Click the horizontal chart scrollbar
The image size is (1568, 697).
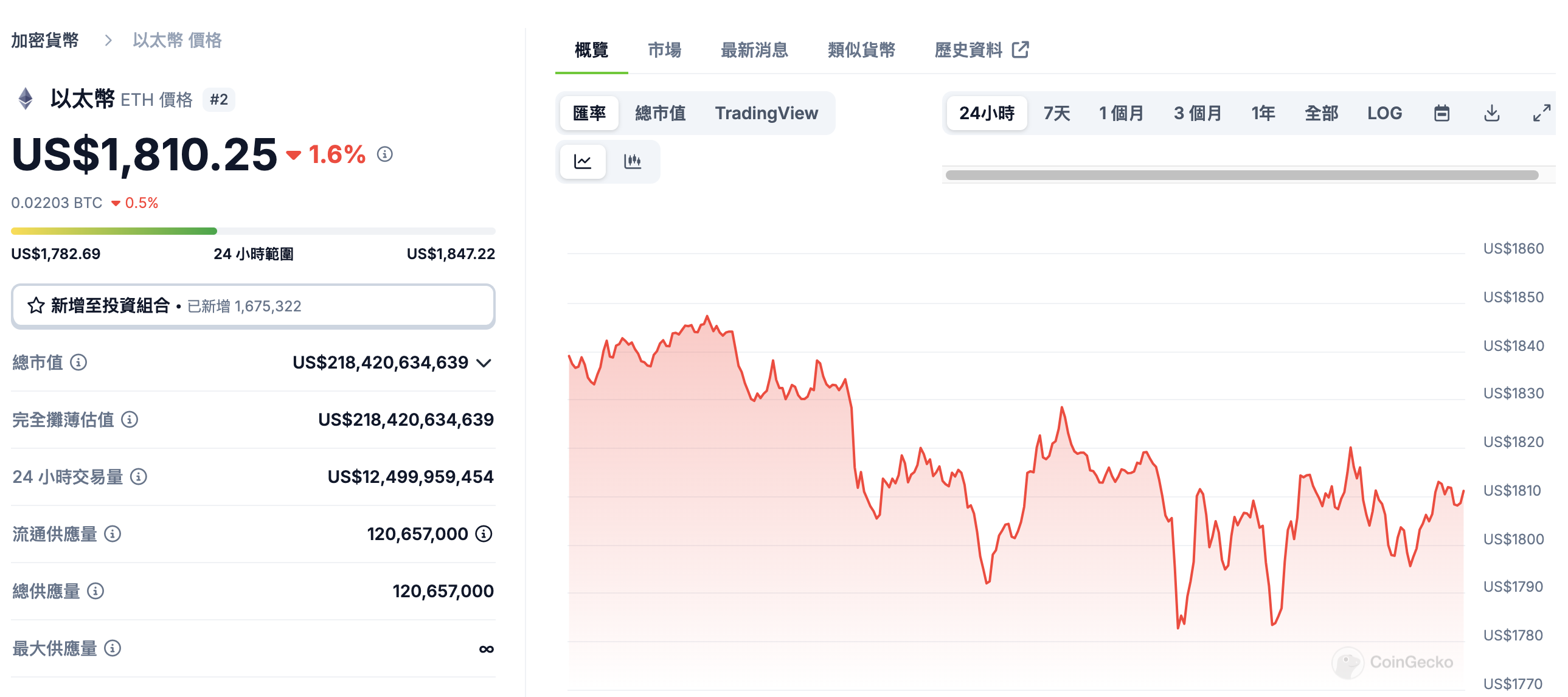[1242, 175]
